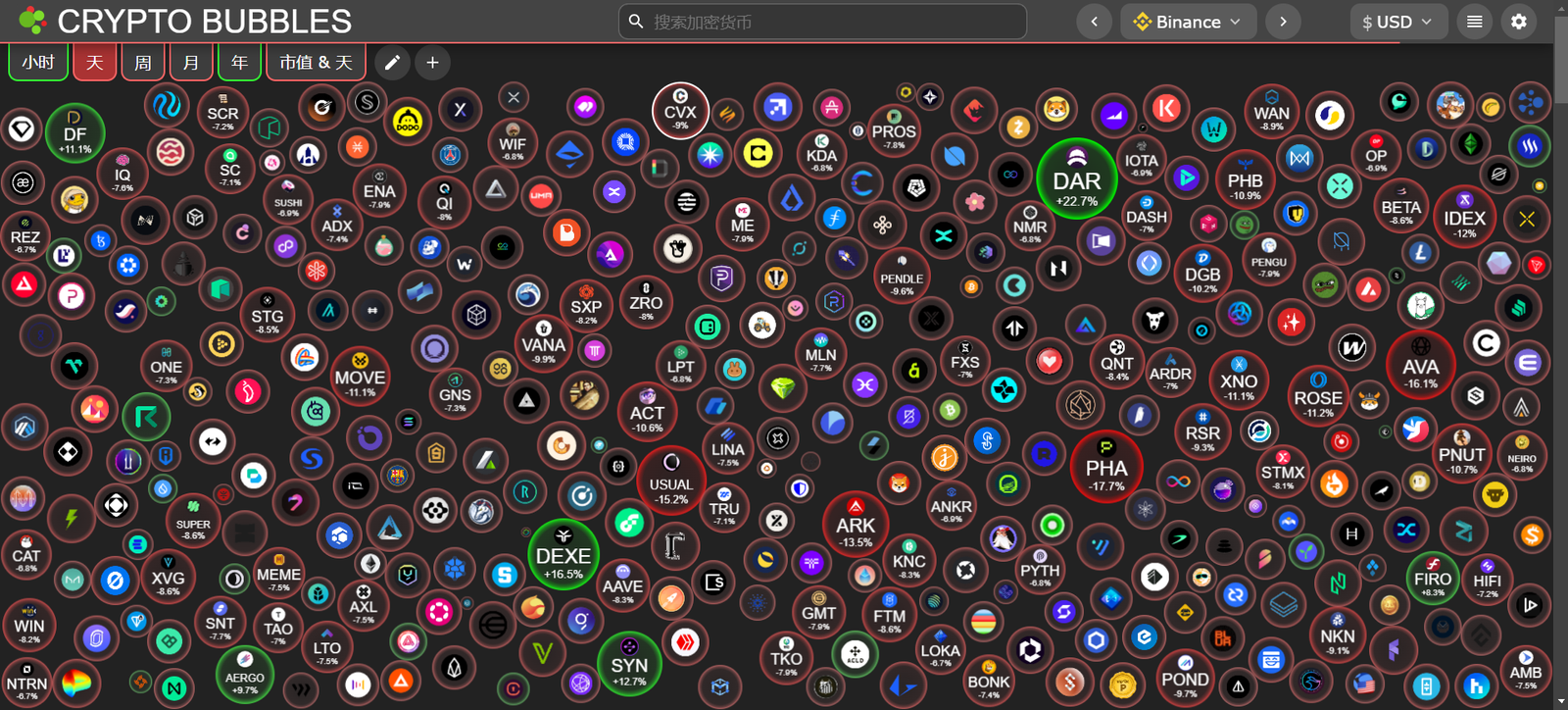Image resolution: width=1568 pixels, height=710 pixels.
Task: Select the USUAL -15.2% bubble
Action: (x=671, y=482)
